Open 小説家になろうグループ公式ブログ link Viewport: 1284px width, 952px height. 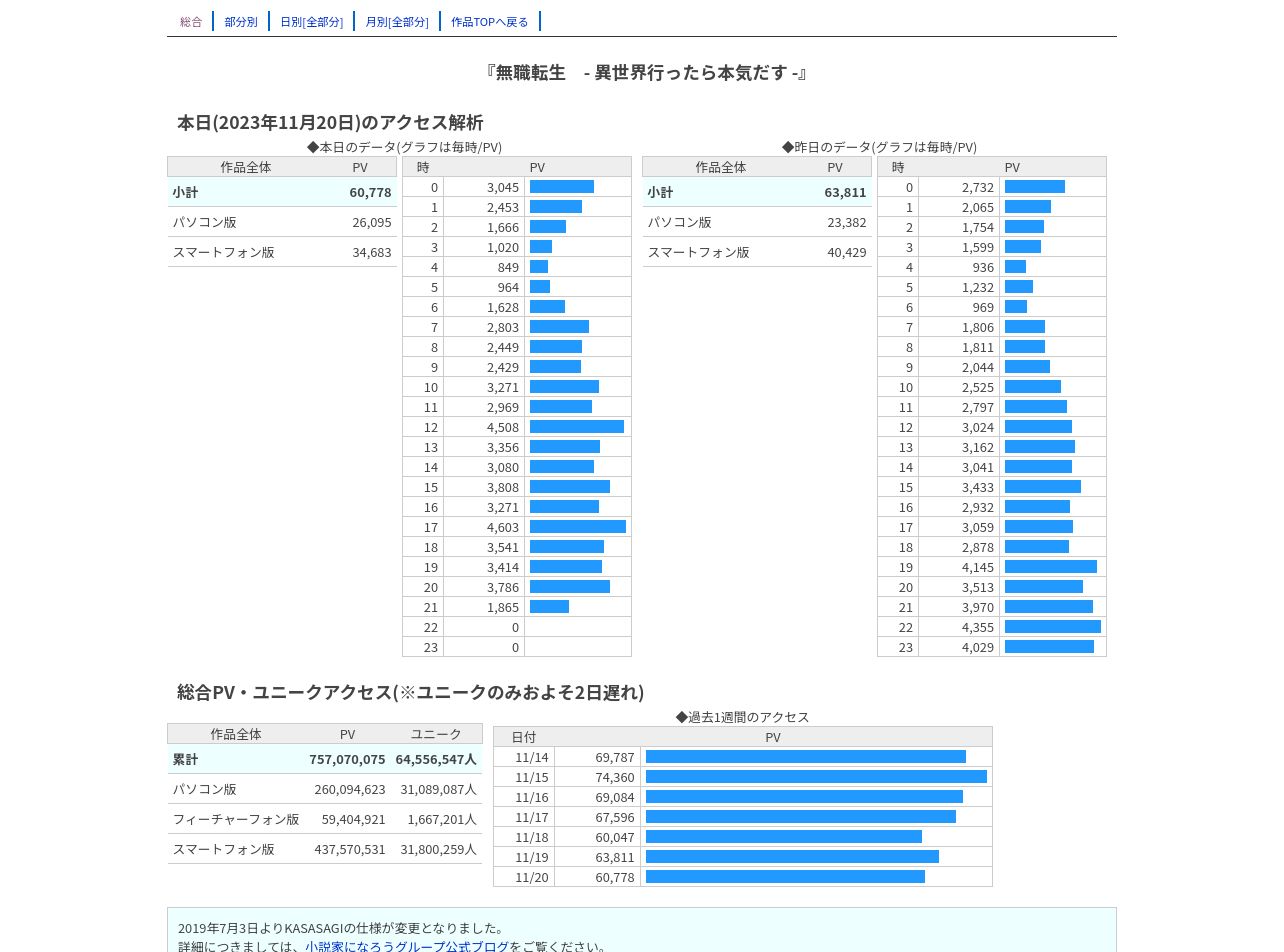407,946
